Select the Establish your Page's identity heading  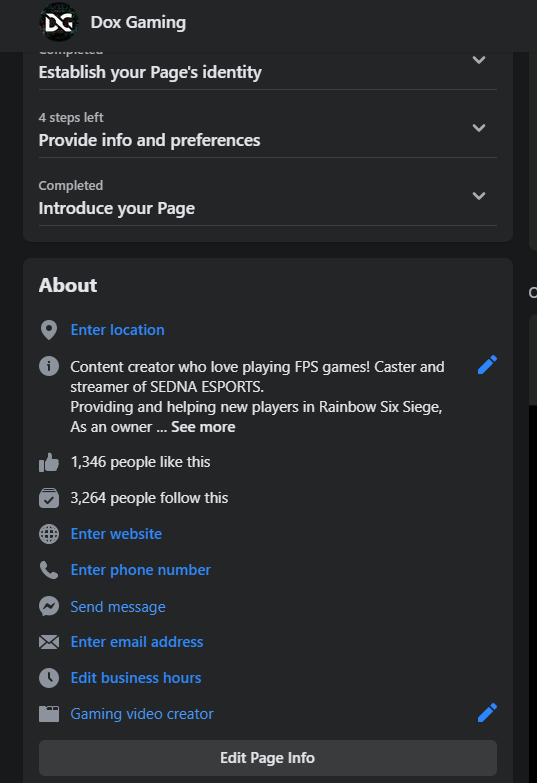(150, 72)
